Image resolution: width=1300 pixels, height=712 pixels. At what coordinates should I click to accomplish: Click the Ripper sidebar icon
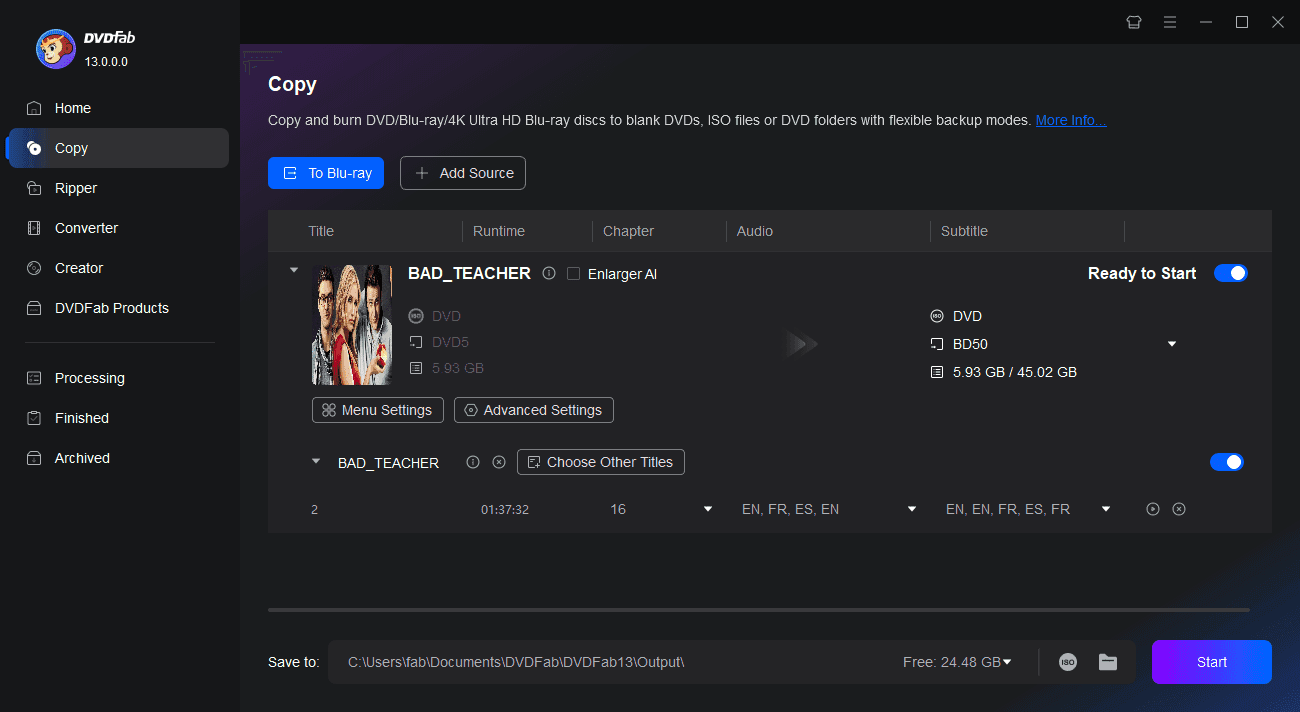(35, 188)
